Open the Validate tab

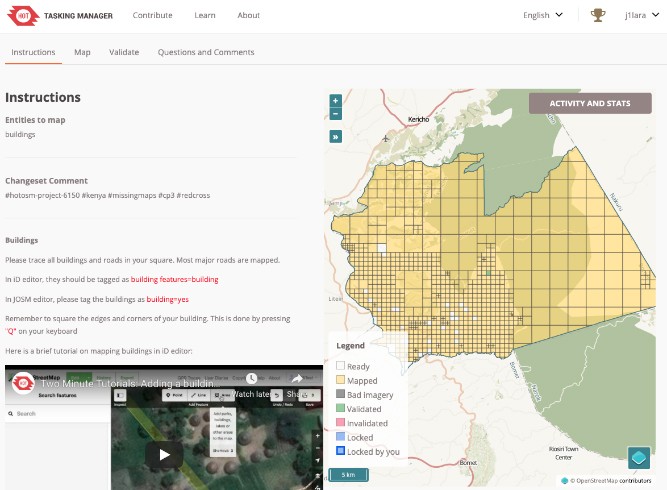pos(124,52)
